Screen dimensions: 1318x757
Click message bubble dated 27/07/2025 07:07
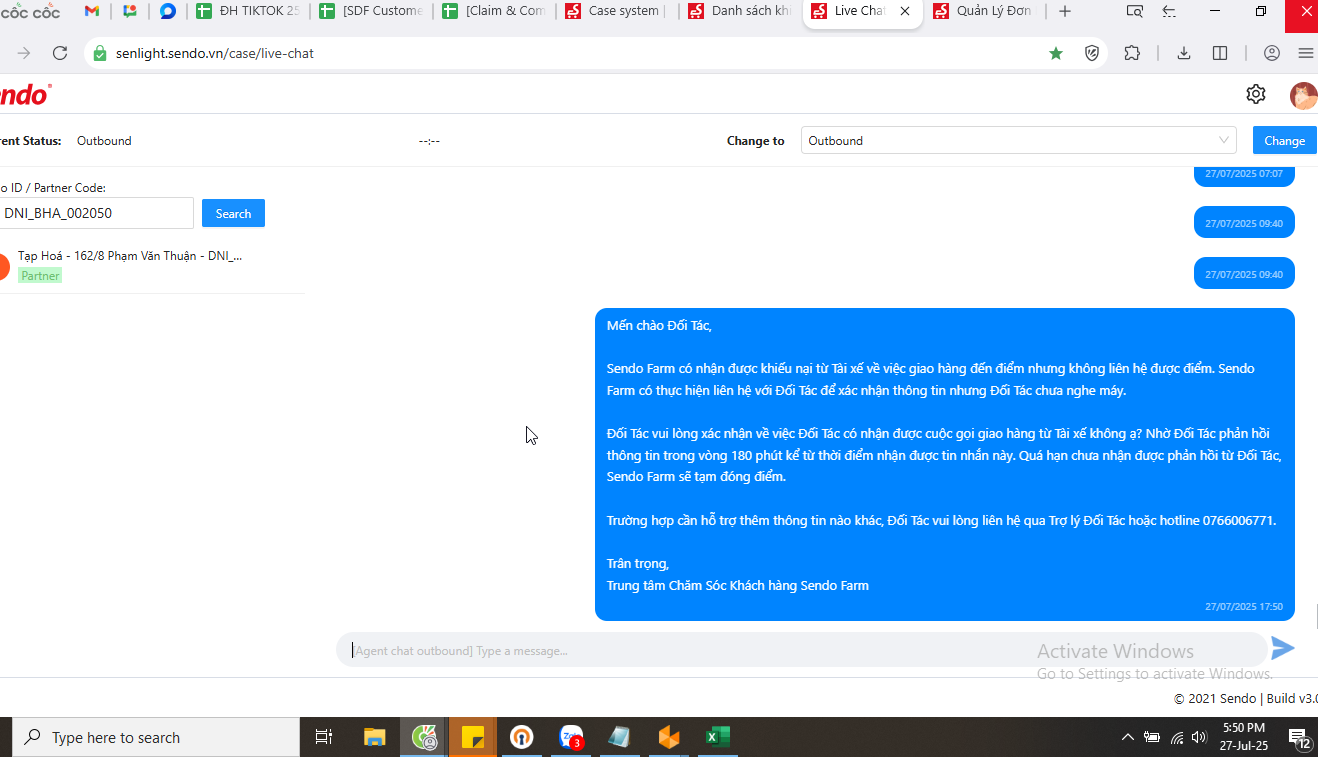[x=1244, y=174]
